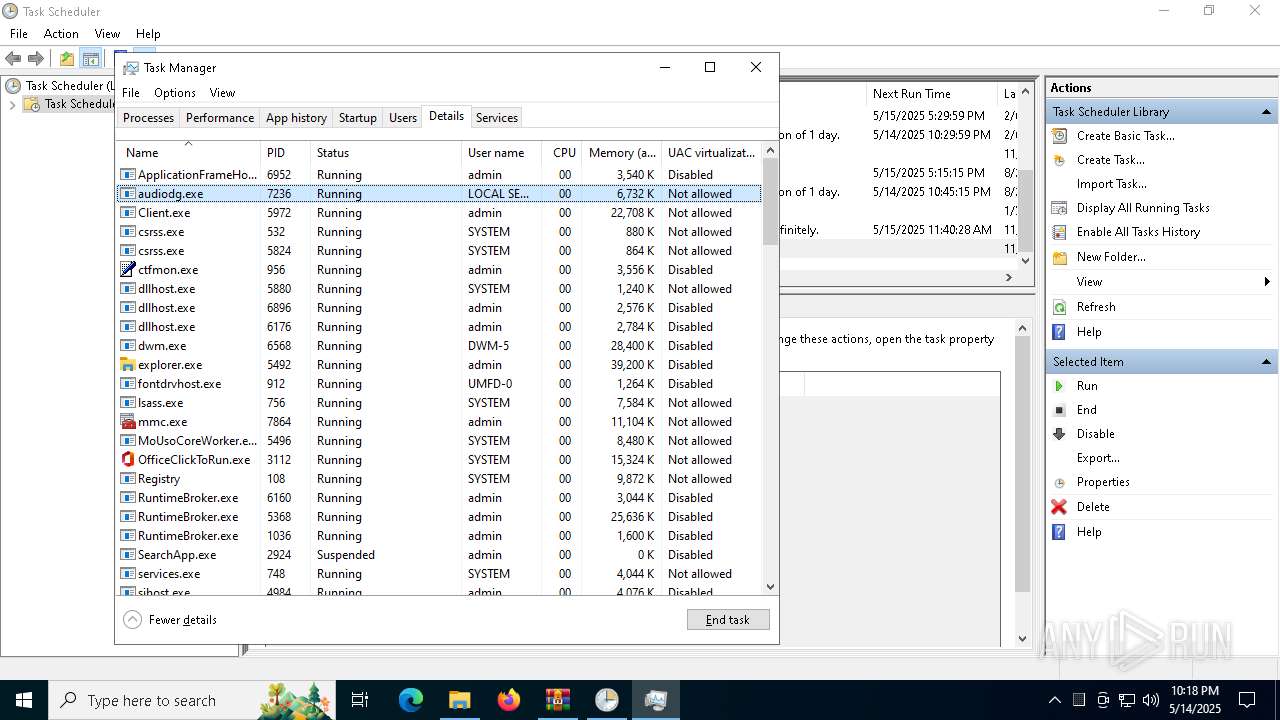Sort processes by the PID column header
The width and height of the screenshot is (1280, 720).
tap(285, 153)
